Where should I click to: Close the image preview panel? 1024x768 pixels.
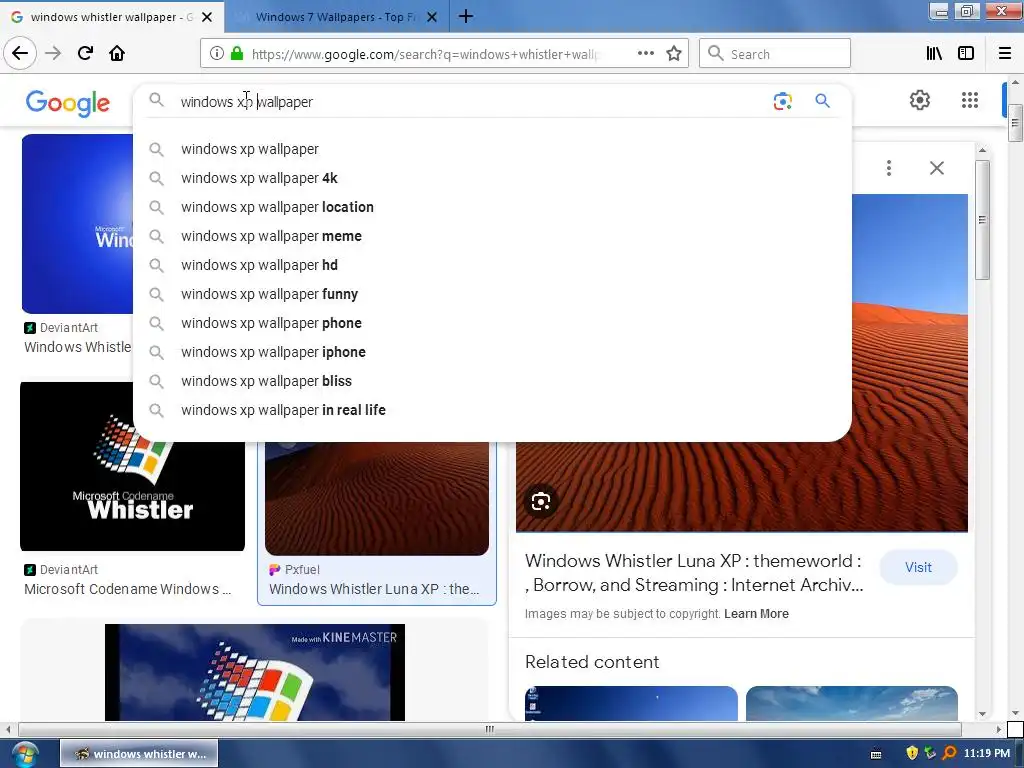(936, 168)
